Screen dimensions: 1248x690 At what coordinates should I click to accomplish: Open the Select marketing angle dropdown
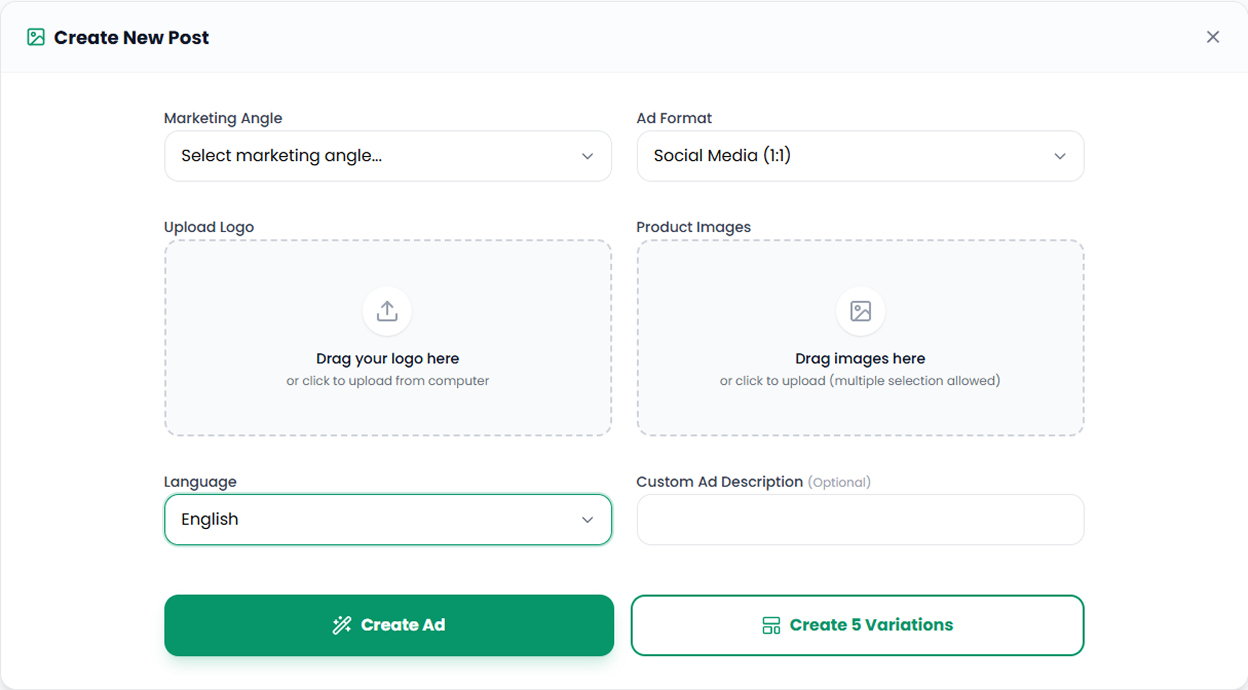(387, 156)
